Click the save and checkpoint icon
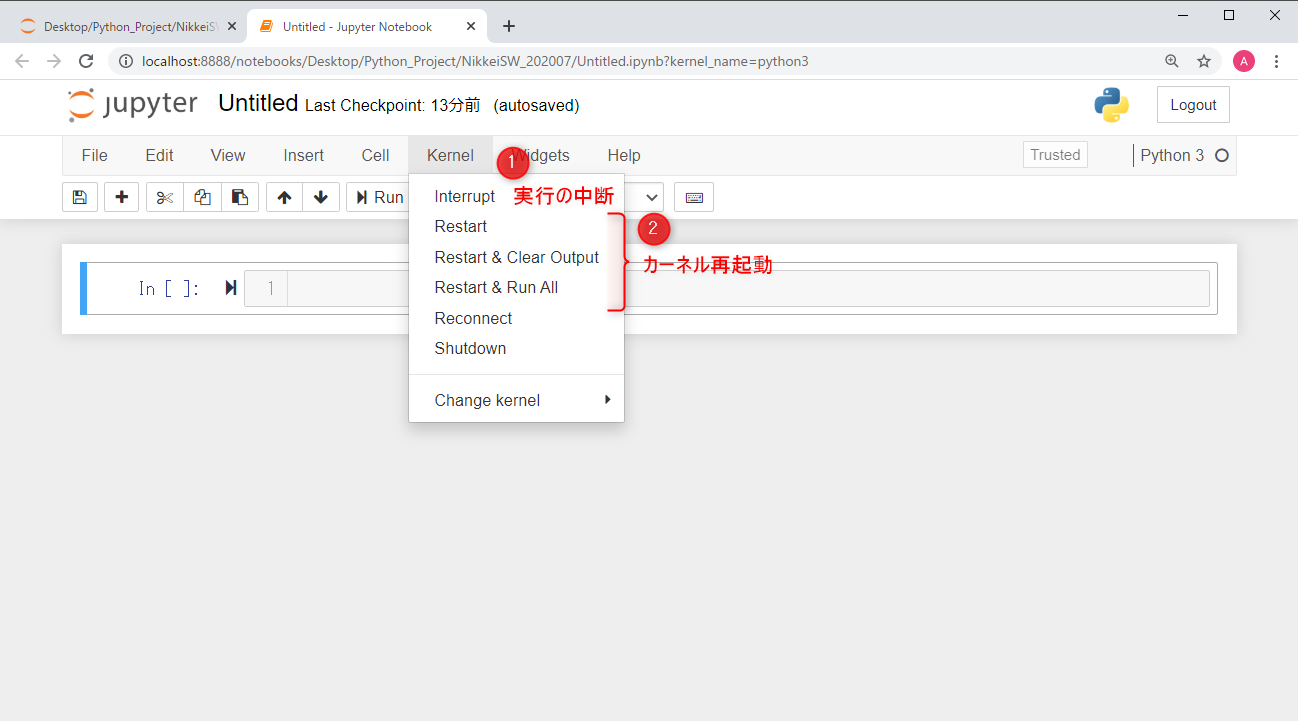Viewport: 1298px width, 721px height. point(80,197)
